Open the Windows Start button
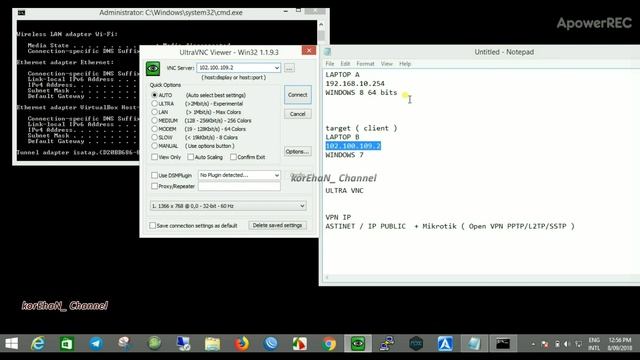Viewport: 640px width, 360px height. (x=11, y=344)
